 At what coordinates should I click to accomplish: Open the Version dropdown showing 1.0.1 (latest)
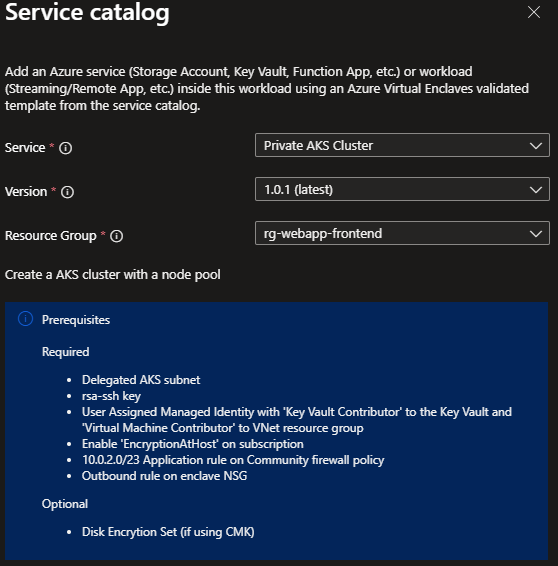tap(402, 189)
